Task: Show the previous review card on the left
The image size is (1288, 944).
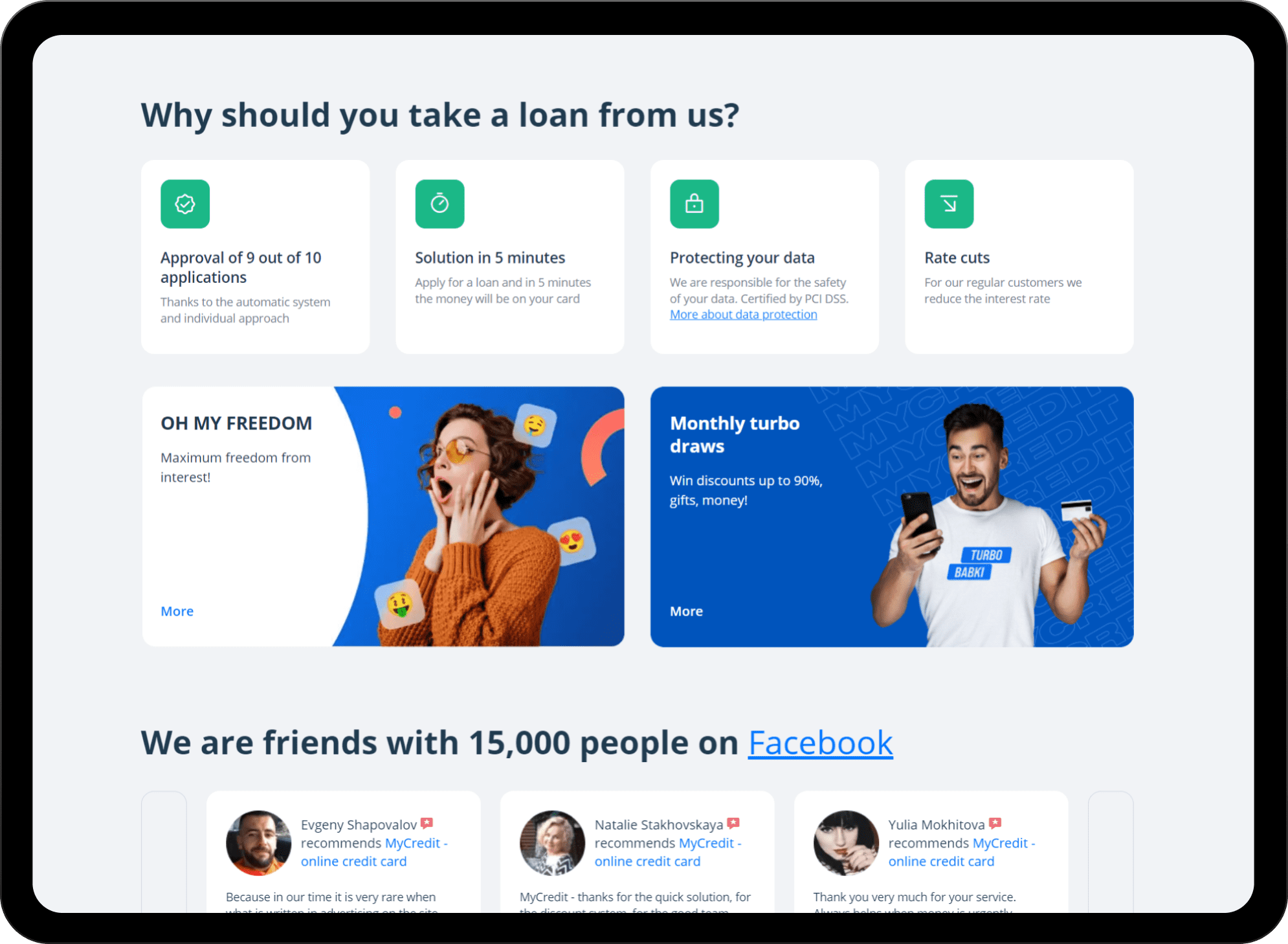Action: click(x=164, y=851)
